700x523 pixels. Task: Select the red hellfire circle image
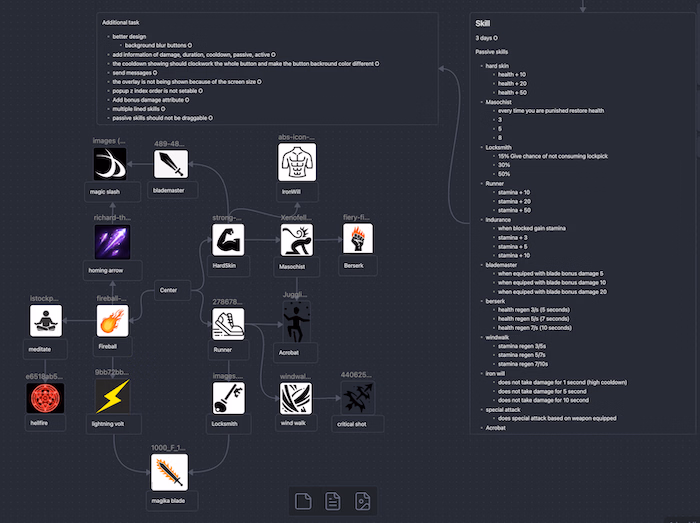pos(45,398)
